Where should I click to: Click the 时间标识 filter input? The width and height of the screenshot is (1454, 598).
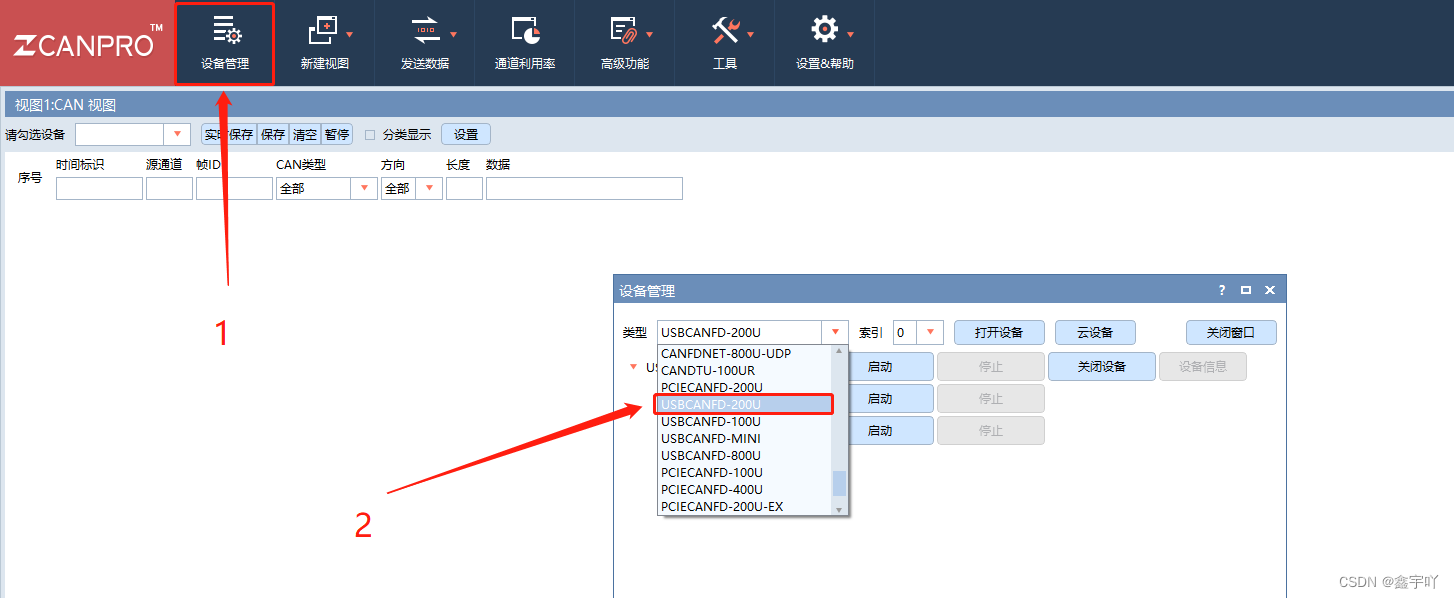pos(99,188)
